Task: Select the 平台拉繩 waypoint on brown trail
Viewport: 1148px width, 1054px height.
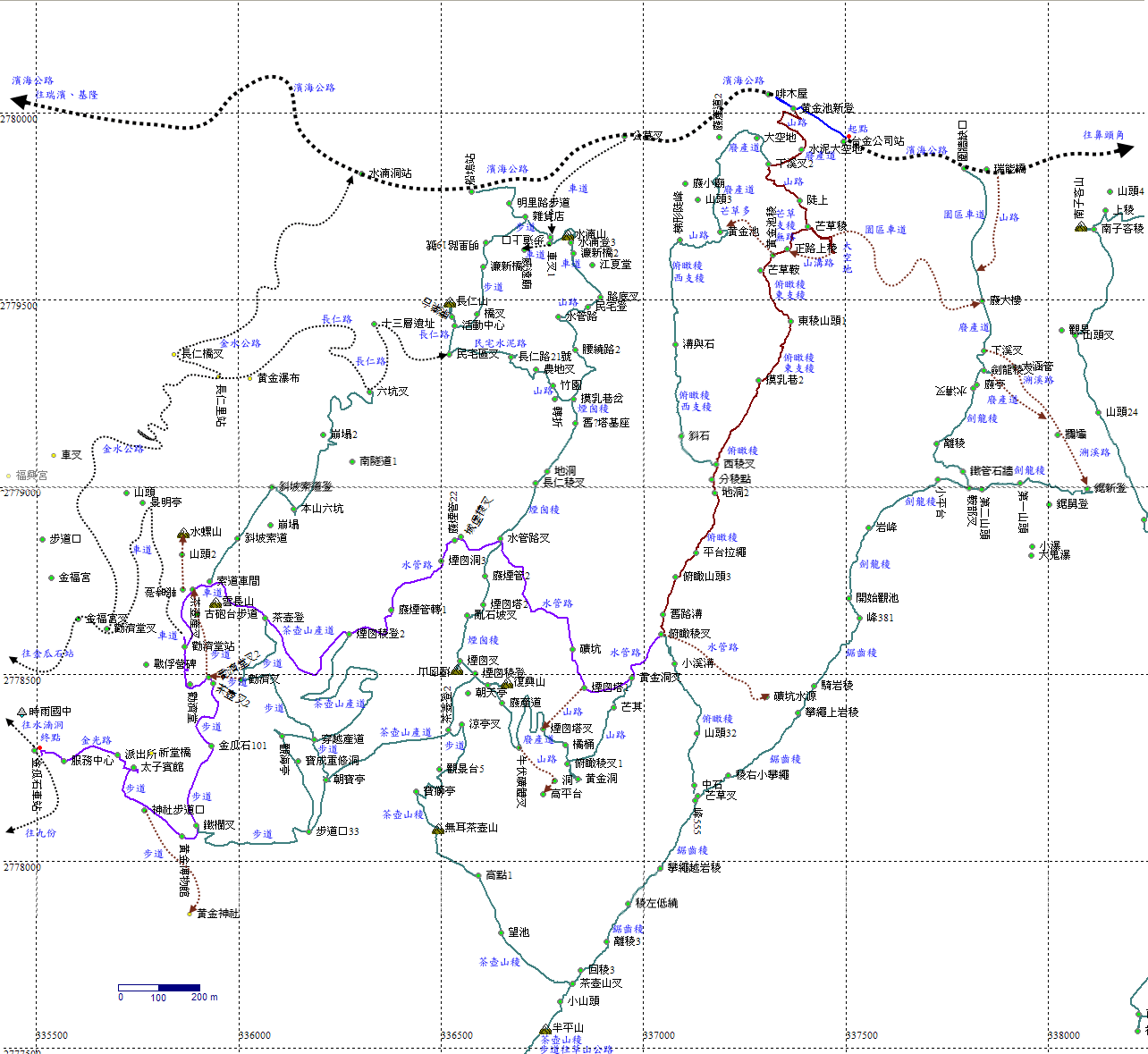Action: click(x=724, y=552)
